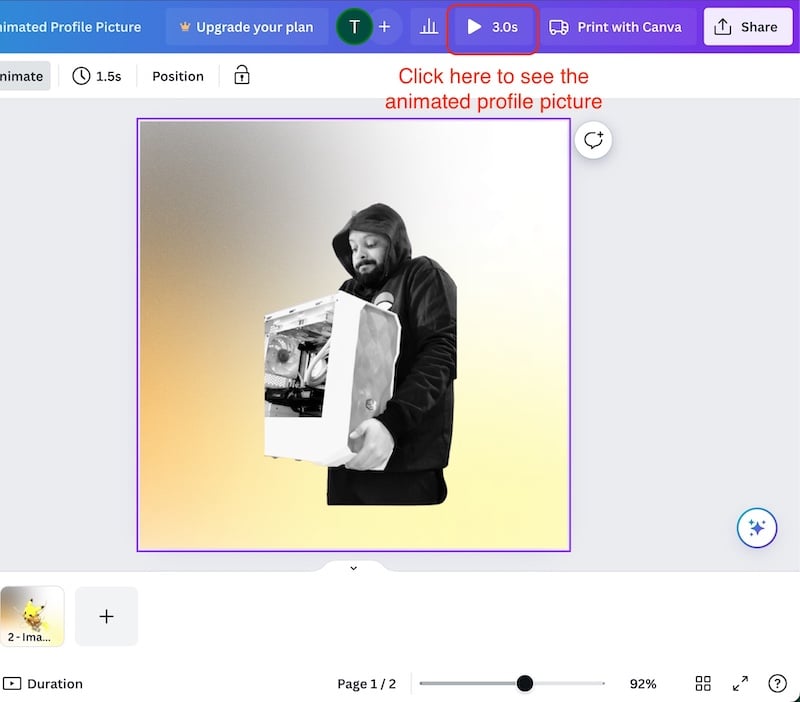Open the Position panel
Viewport: 800px width, 702px height.
(177, 75)
